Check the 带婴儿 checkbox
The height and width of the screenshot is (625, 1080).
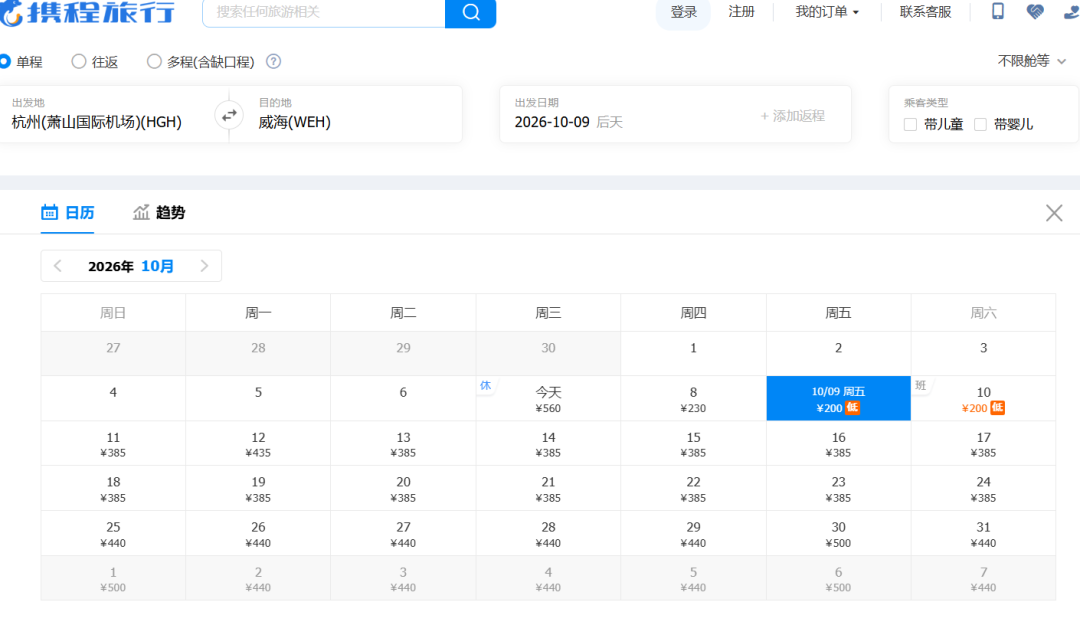pyautogui.click(x=980, y=124)
